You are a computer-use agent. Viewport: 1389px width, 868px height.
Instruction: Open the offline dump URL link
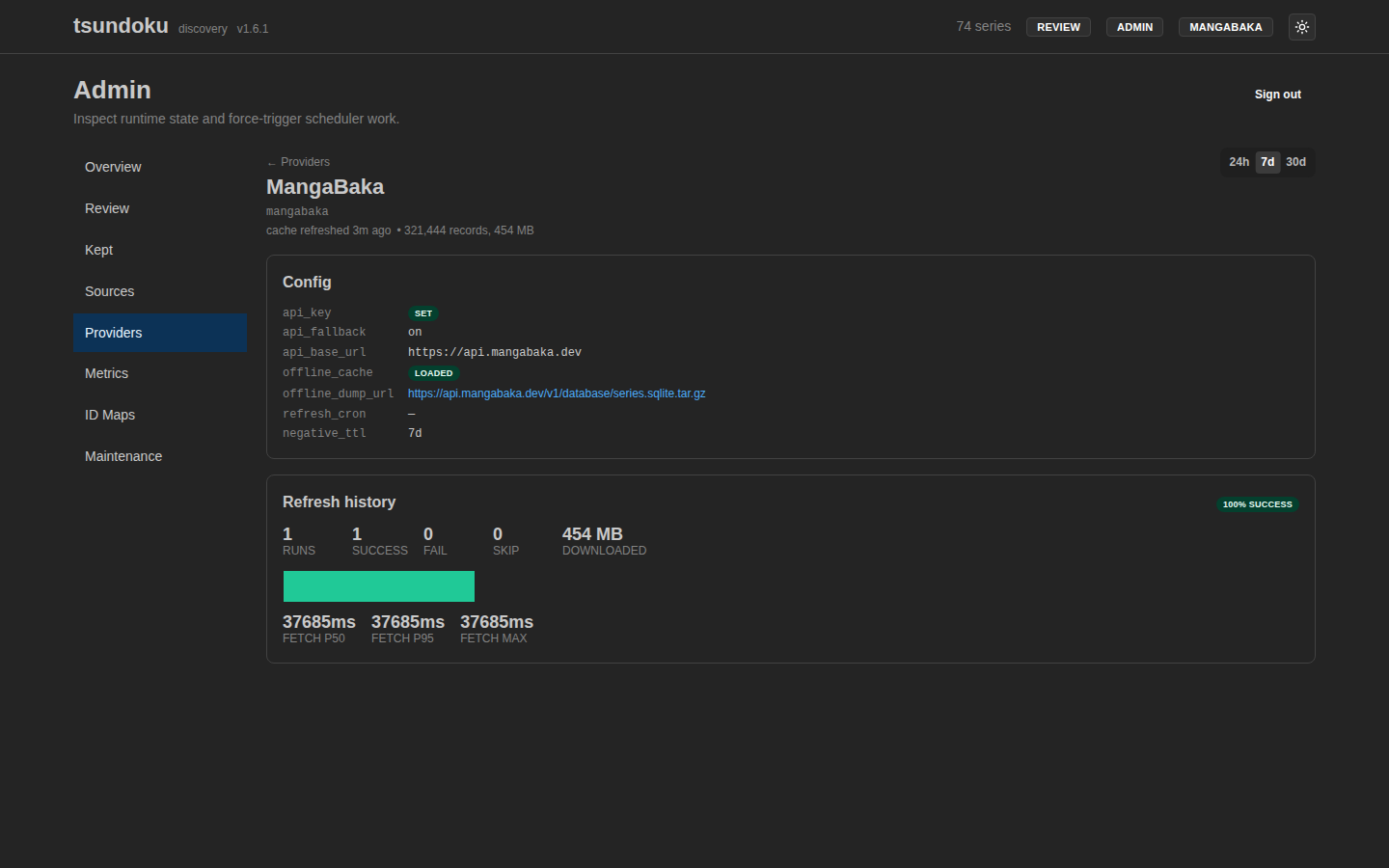click(557, 393)
